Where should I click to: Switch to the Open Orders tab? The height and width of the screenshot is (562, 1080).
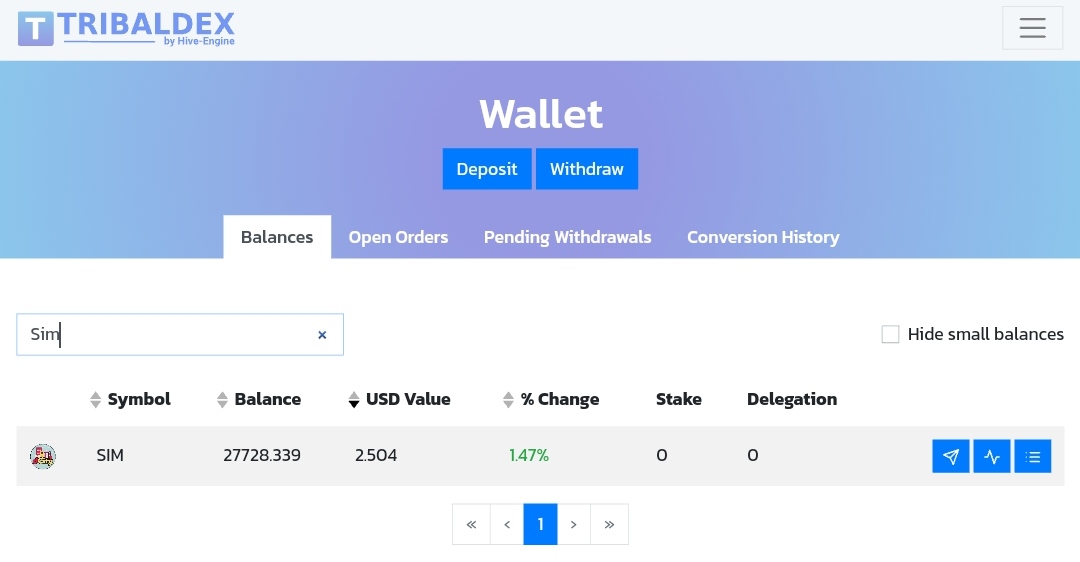click(x=398, y=237)
